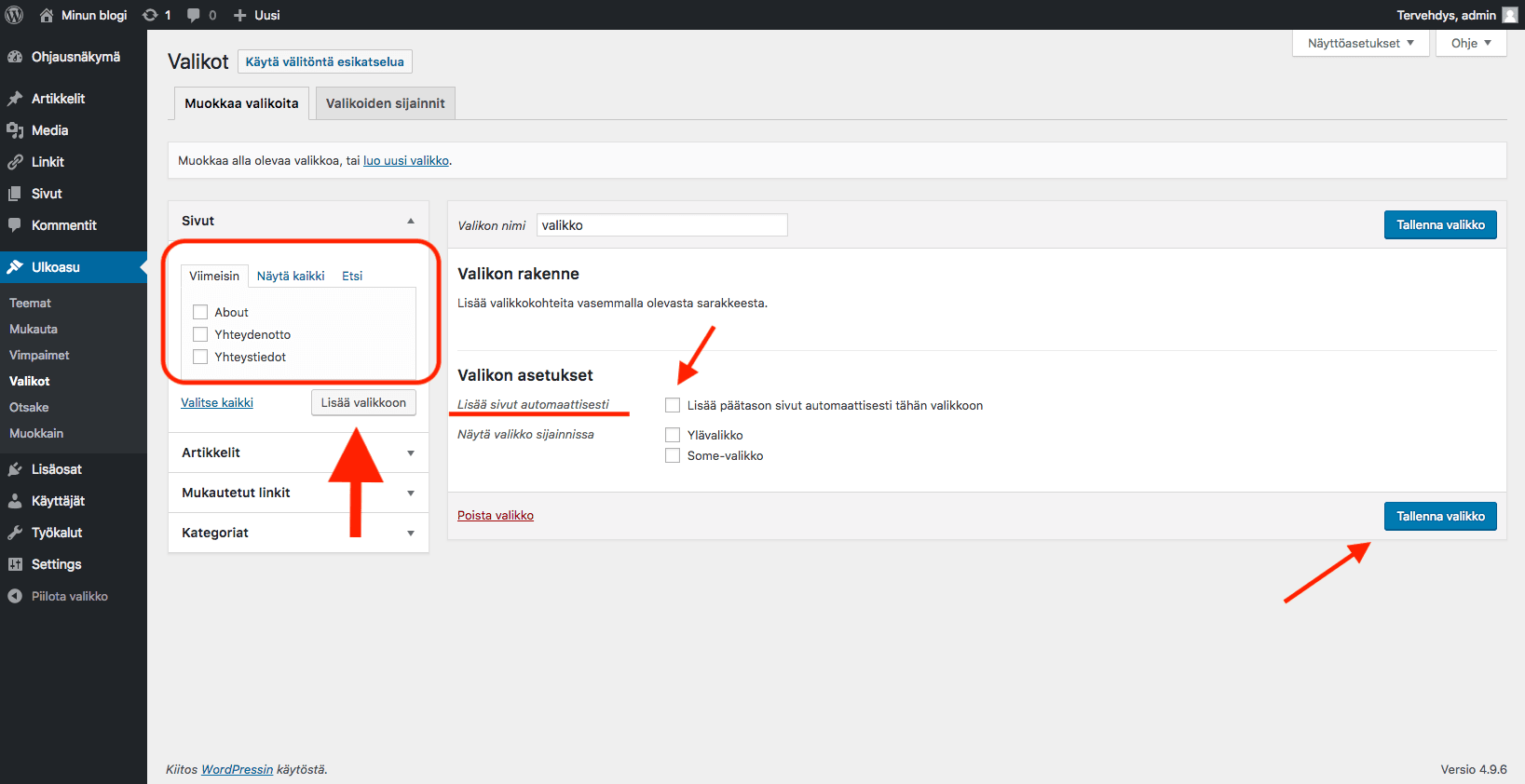This screenshot has height=784, width=1525.
Task: Click the Artikkelit pushpin icon
Action: [15, 99]
